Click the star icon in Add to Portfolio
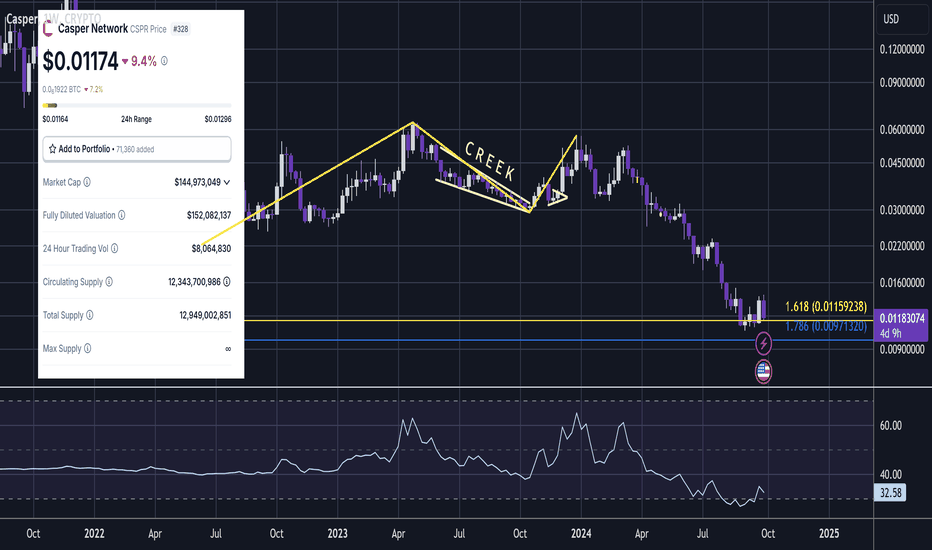Screen dimensions: 932x550 tap(52, 149)
